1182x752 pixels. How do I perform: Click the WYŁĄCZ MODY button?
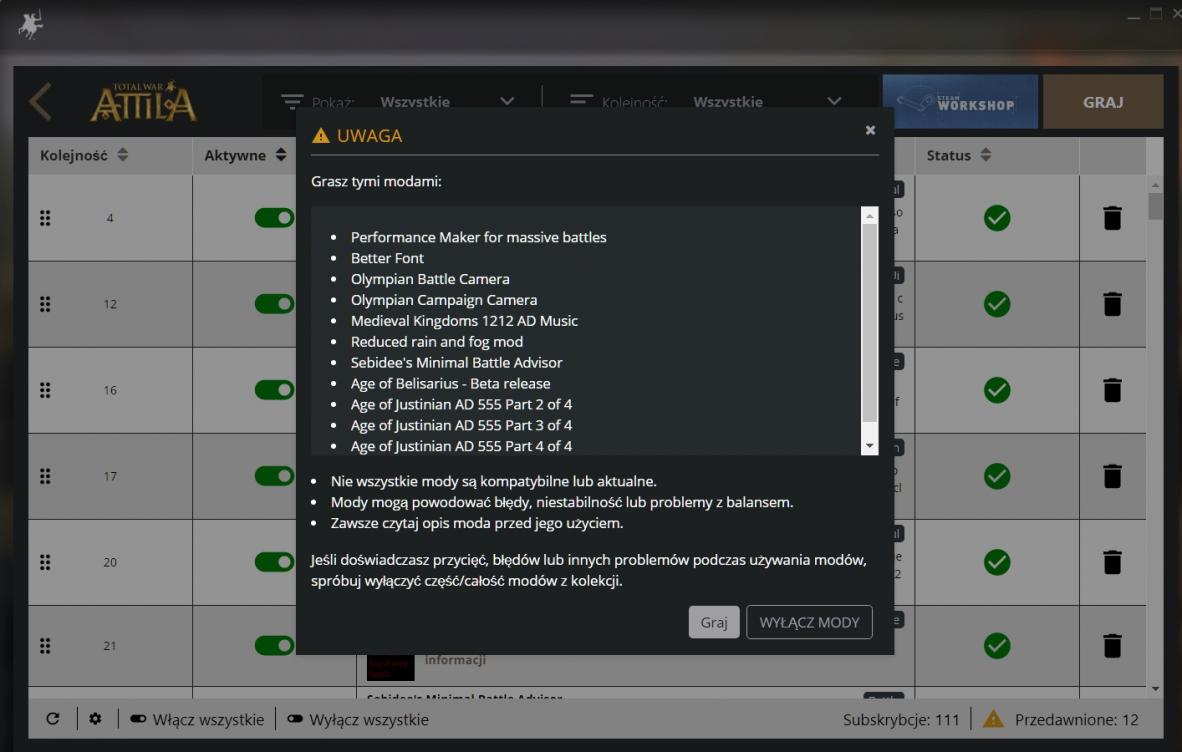809,622
